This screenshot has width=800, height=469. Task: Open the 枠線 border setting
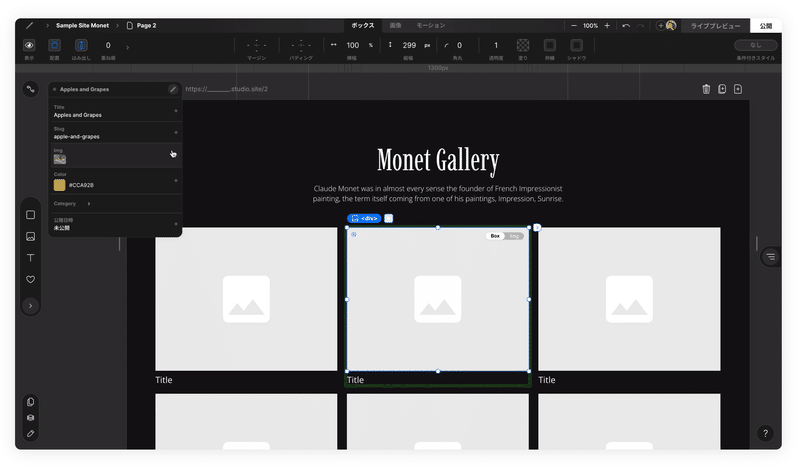coord(549,45)
